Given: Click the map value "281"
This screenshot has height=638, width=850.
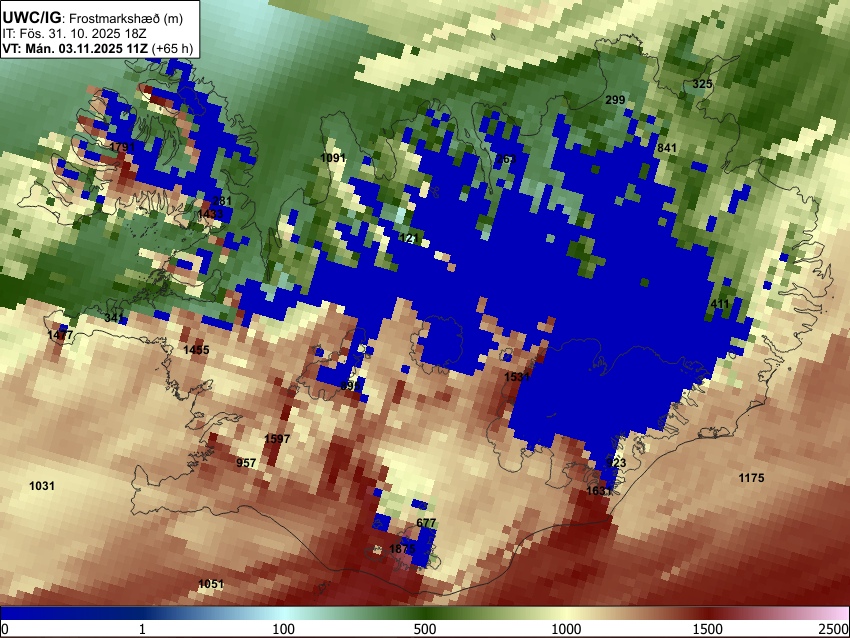Looking at the screenshot, I should pos(222,201).
